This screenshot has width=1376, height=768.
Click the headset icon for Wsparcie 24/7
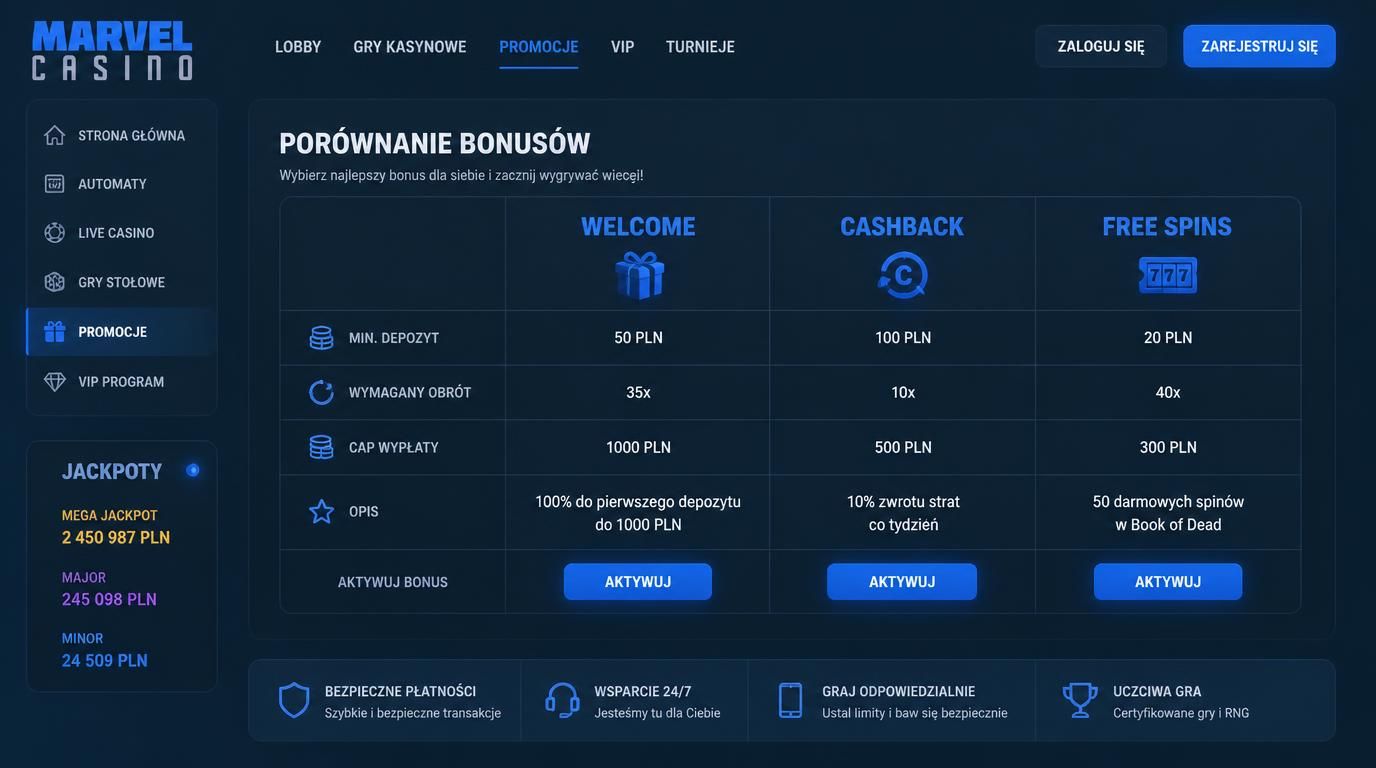(563, 700)
